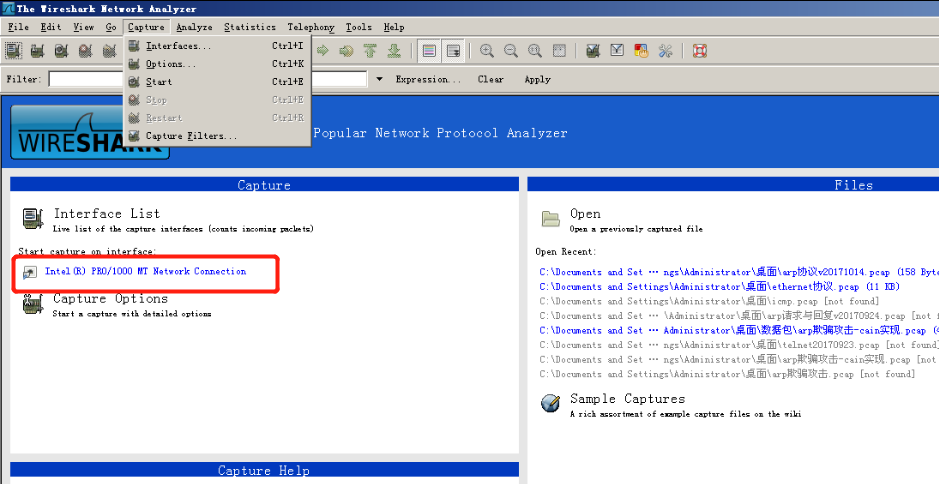This screenshot has height=484, width=939.
Task: Open capture options from the toolbar icon
Action: tap(38, 51)
